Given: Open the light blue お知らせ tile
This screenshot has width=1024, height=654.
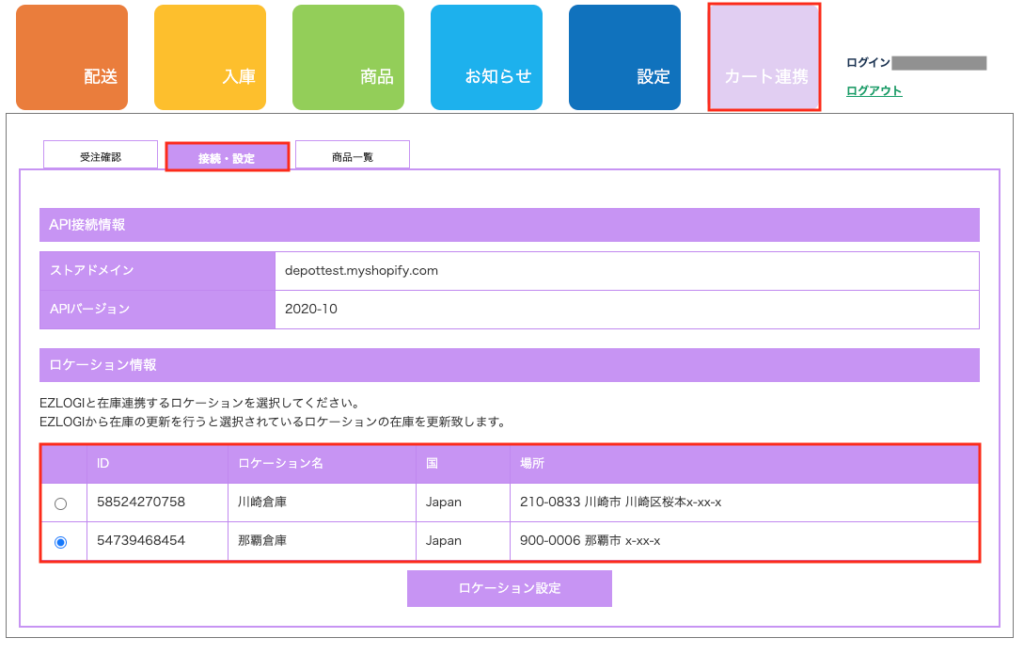Looking at the screenshot, I should pyautogui.click(x=486, y=58).
